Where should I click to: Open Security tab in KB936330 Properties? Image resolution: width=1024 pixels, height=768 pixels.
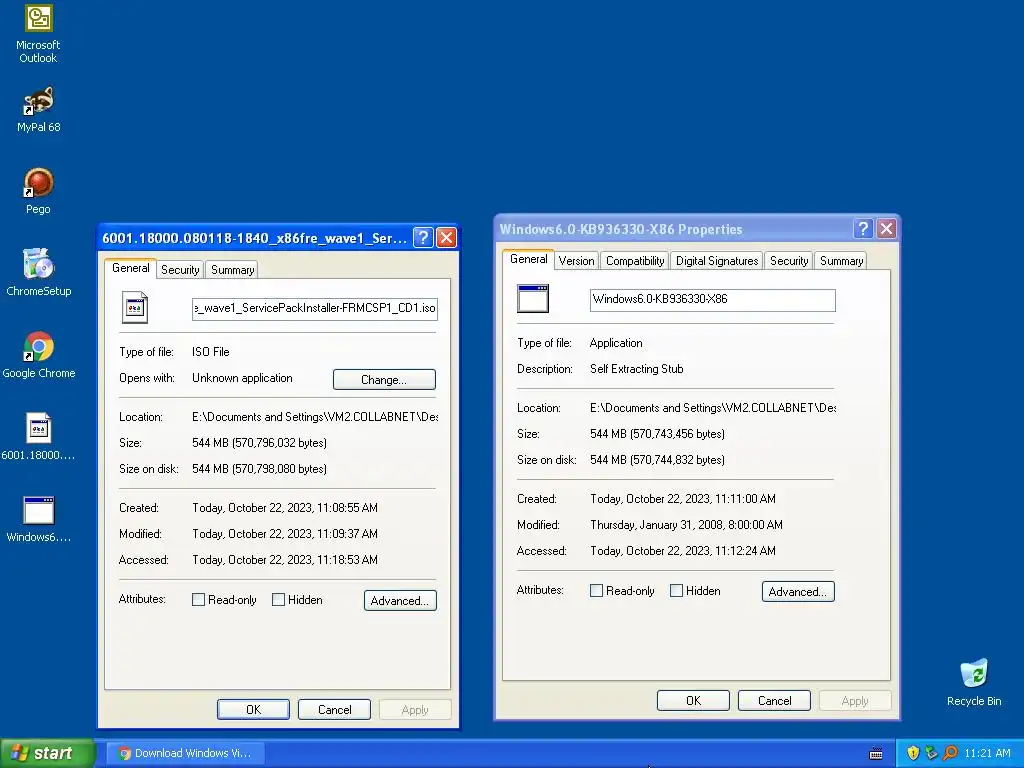coord(789,261)
